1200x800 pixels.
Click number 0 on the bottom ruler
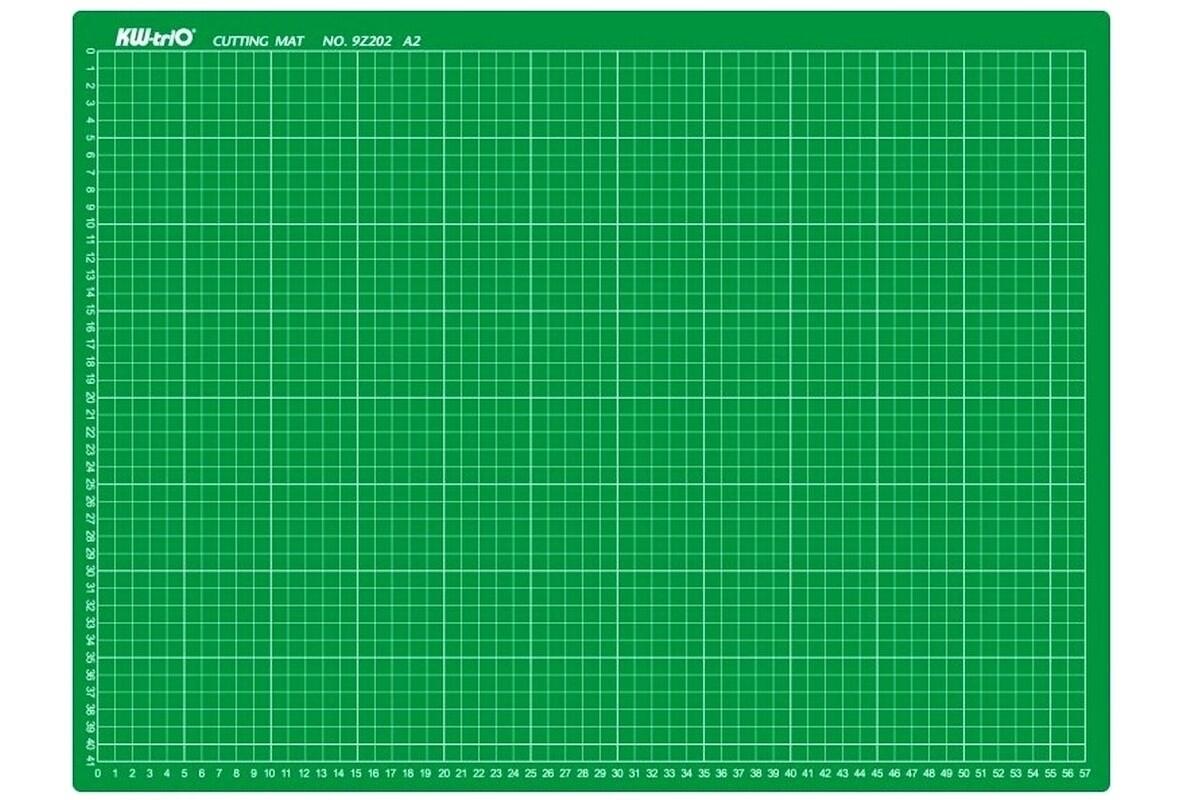click(x=97, y=773)
